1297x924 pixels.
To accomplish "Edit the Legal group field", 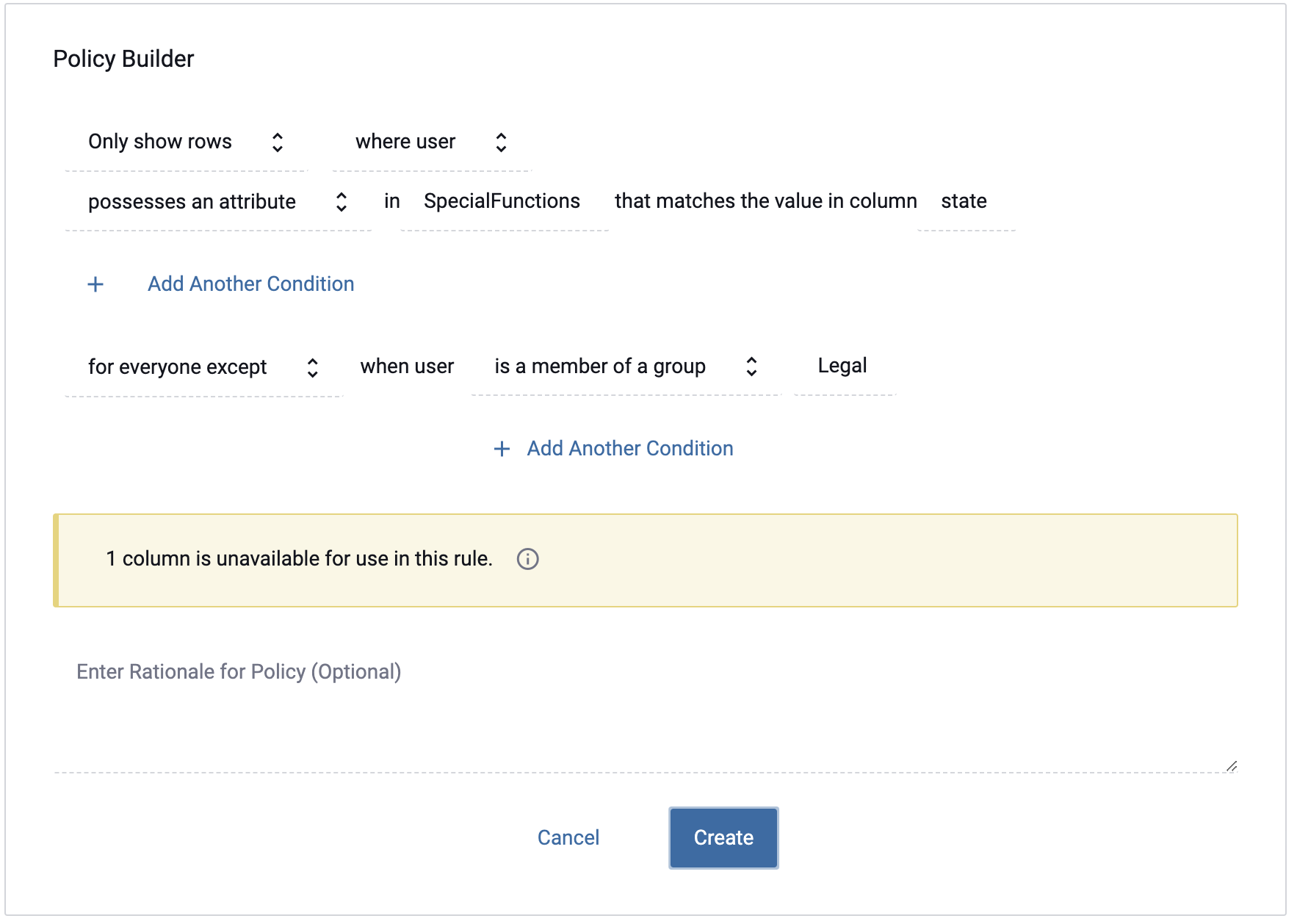I will click(x=845, y=367).
